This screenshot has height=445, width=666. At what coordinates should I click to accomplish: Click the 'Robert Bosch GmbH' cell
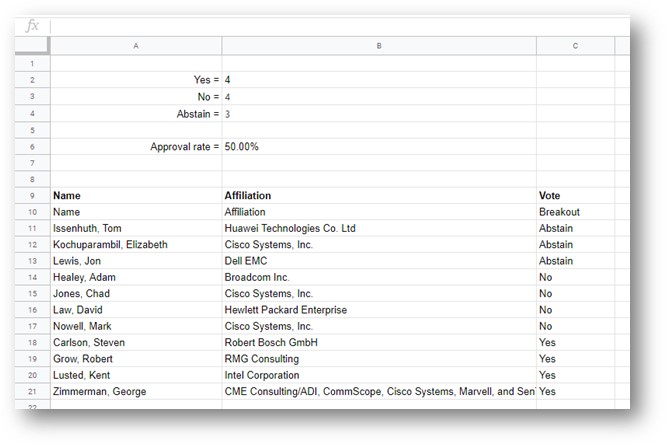379,343
